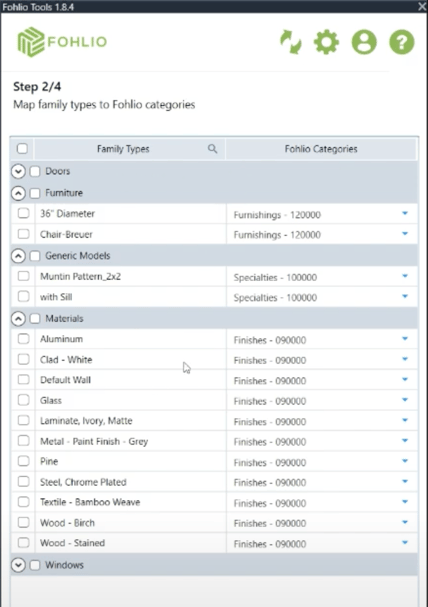
Task: Expand the Doors group
Action: coord(18,171)
